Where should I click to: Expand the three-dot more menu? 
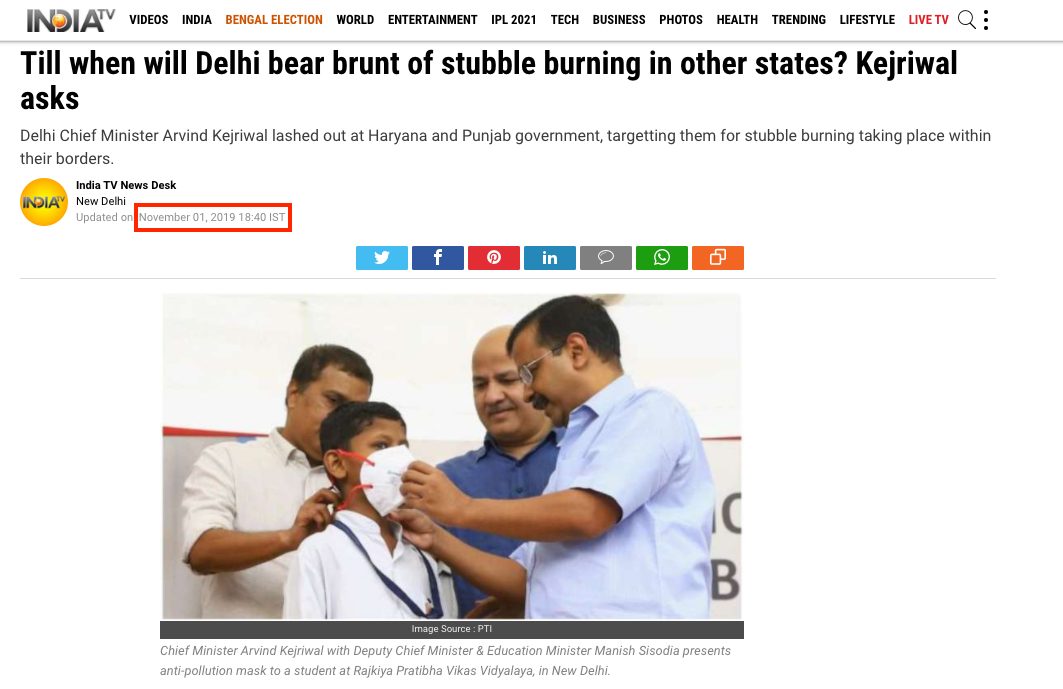pyautogui.click(x=986, y=20)
